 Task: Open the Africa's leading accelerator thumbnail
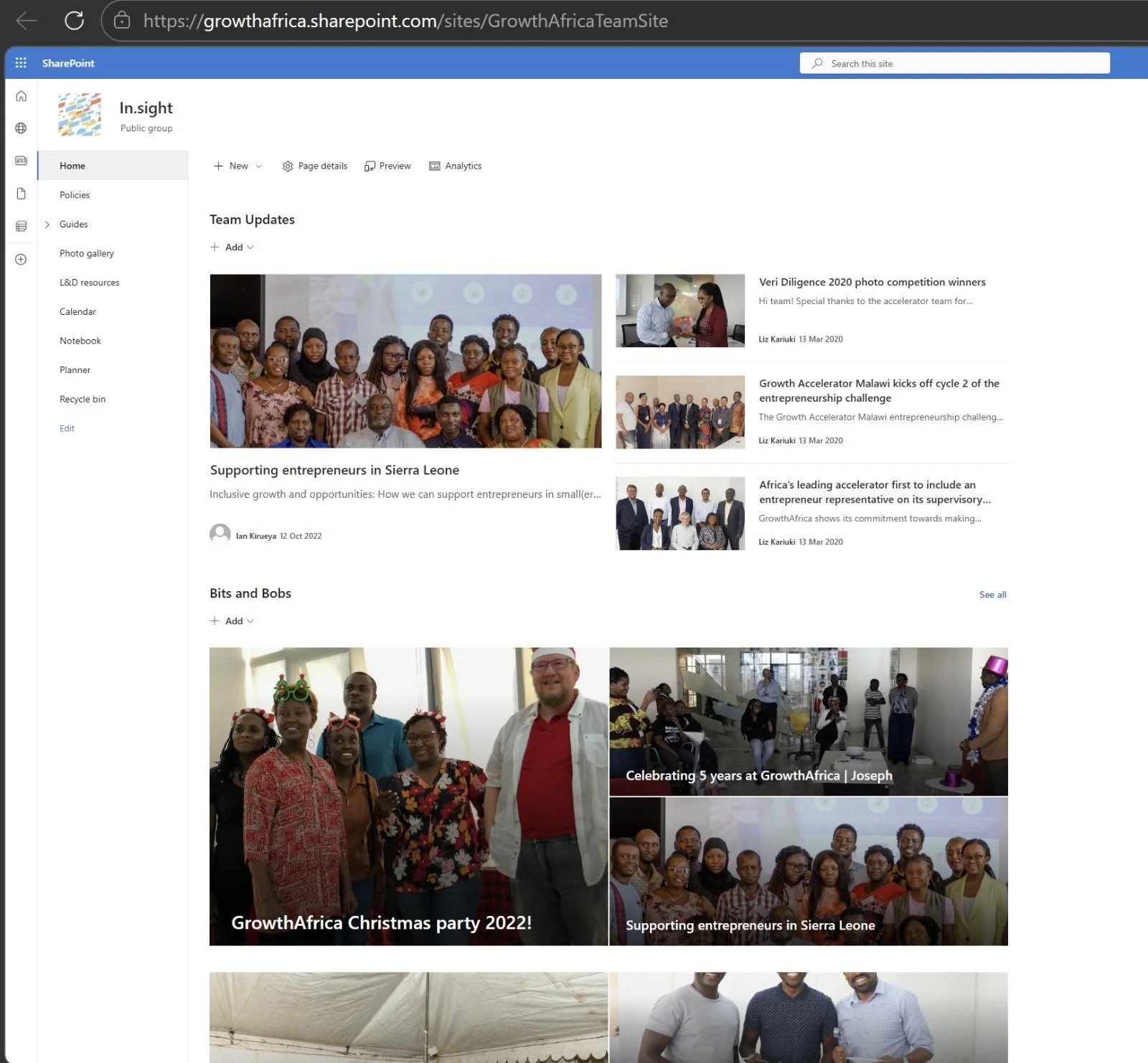tap(680, 514)
